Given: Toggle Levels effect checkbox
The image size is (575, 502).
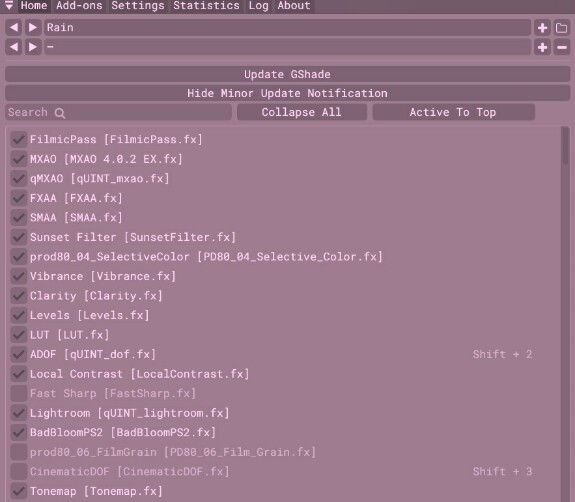Looking at the screenshot, I should point(19,315).
